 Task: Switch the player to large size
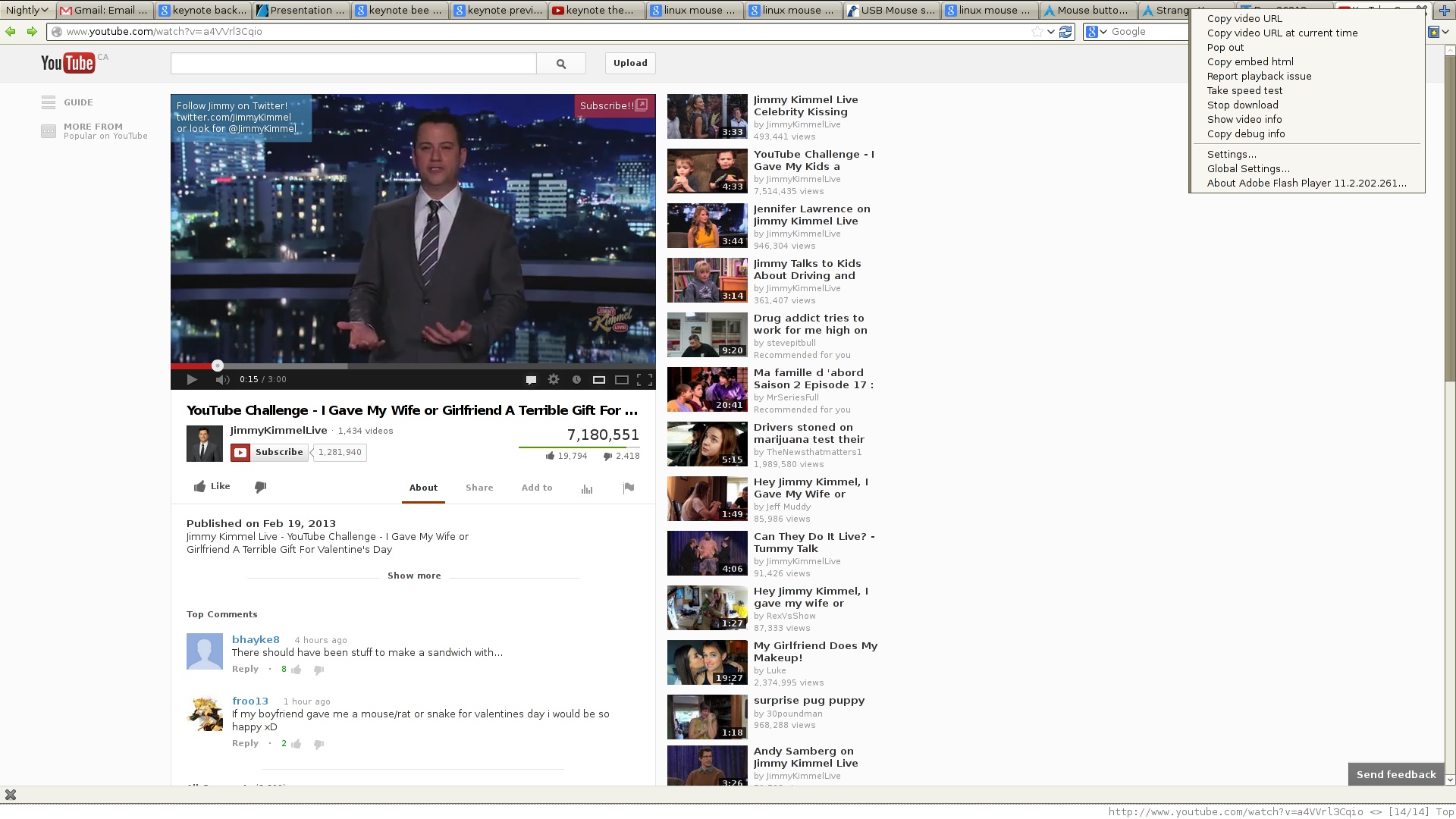point(622,380)
